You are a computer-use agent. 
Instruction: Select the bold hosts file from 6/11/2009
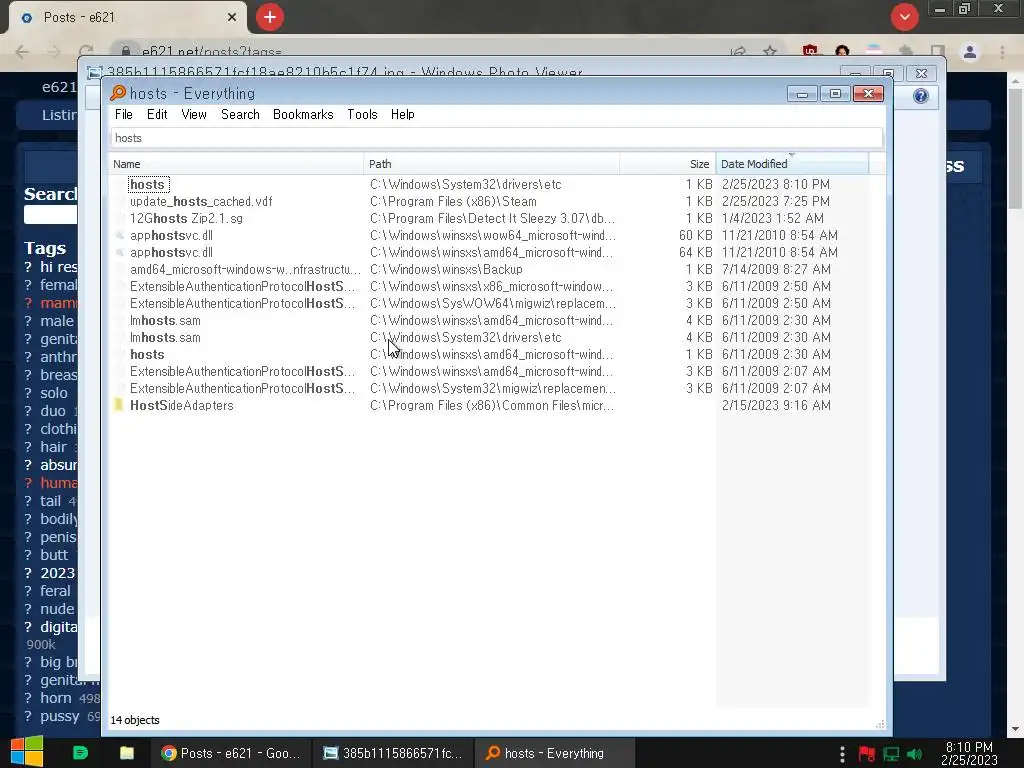[490, 355]
